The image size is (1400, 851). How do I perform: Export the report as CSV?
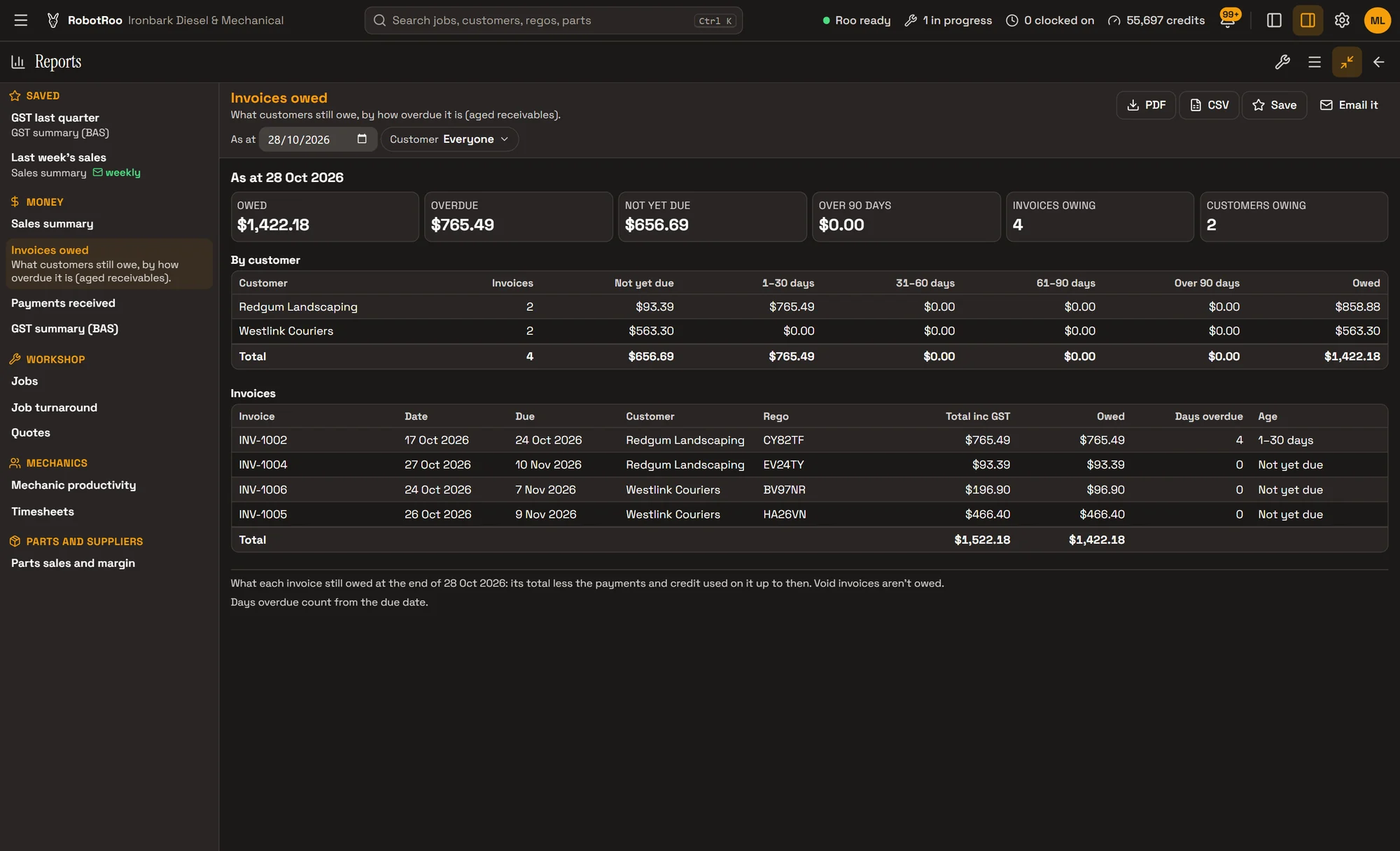click(x=1209, y=105)
